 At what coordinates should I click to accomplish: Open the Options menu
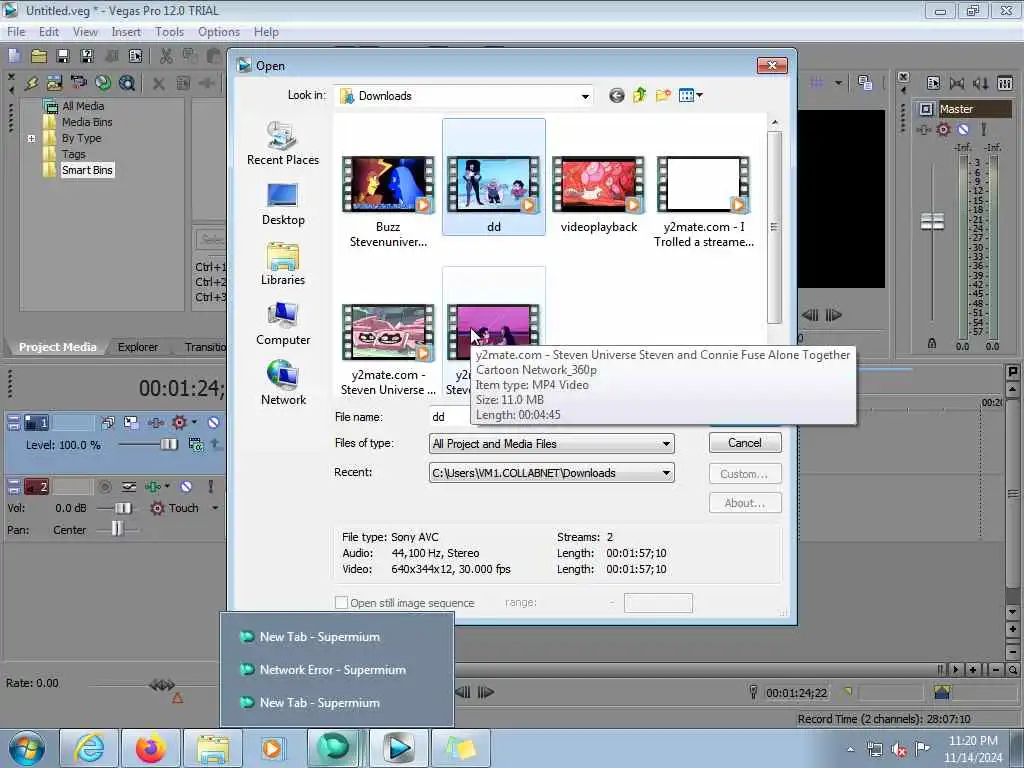point(219,32)
